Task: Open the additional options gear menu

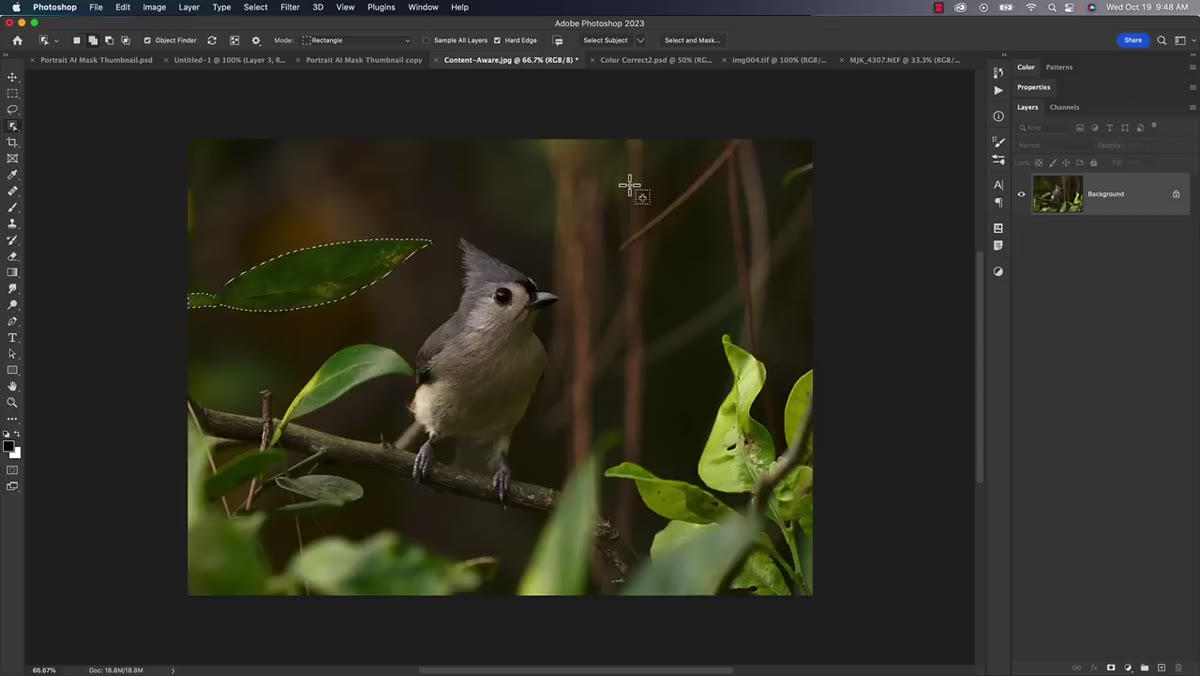Action: coord(256,41)
